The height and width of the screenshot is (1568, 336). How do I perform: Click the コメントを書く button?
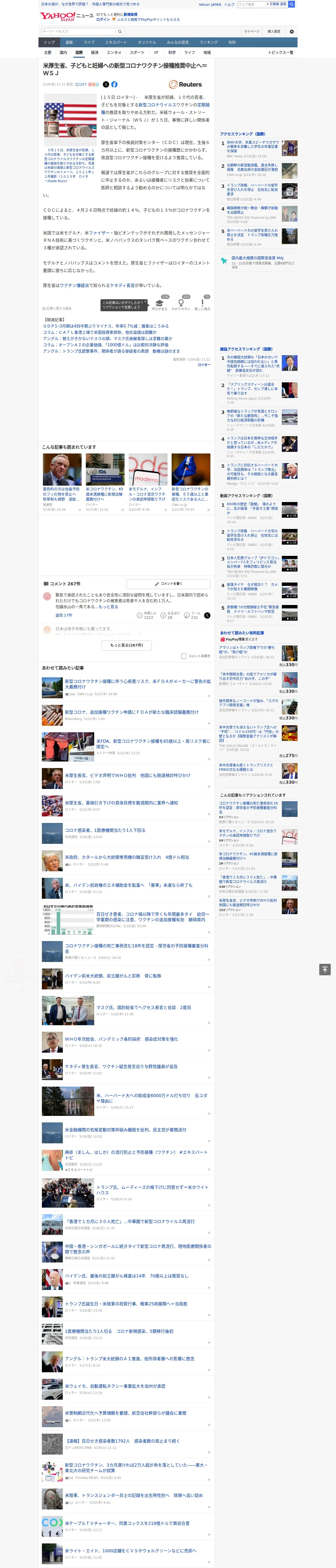click(x=168, y=584)
